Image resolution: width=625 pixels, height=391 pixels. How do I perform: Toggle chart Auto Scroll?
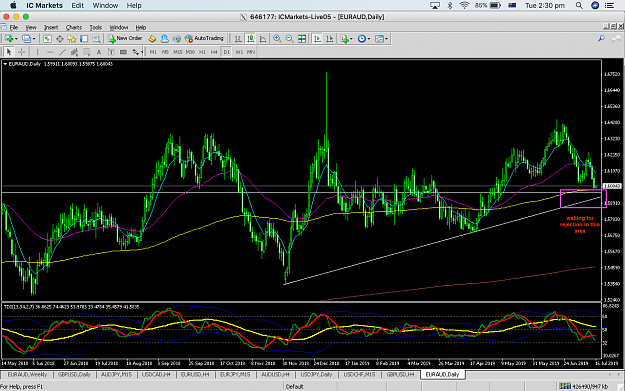point(317,39)
